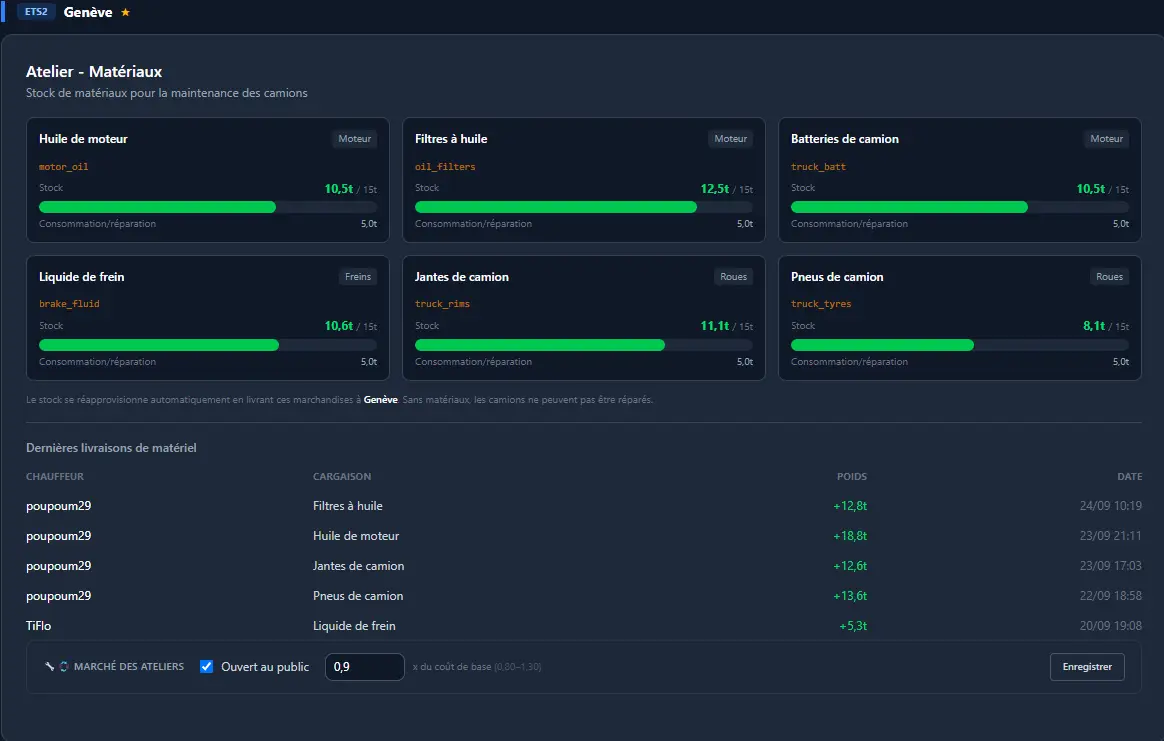Uncheck the Ouvert au public checkbox
The image size is (1164, 741).
(206, 666)
